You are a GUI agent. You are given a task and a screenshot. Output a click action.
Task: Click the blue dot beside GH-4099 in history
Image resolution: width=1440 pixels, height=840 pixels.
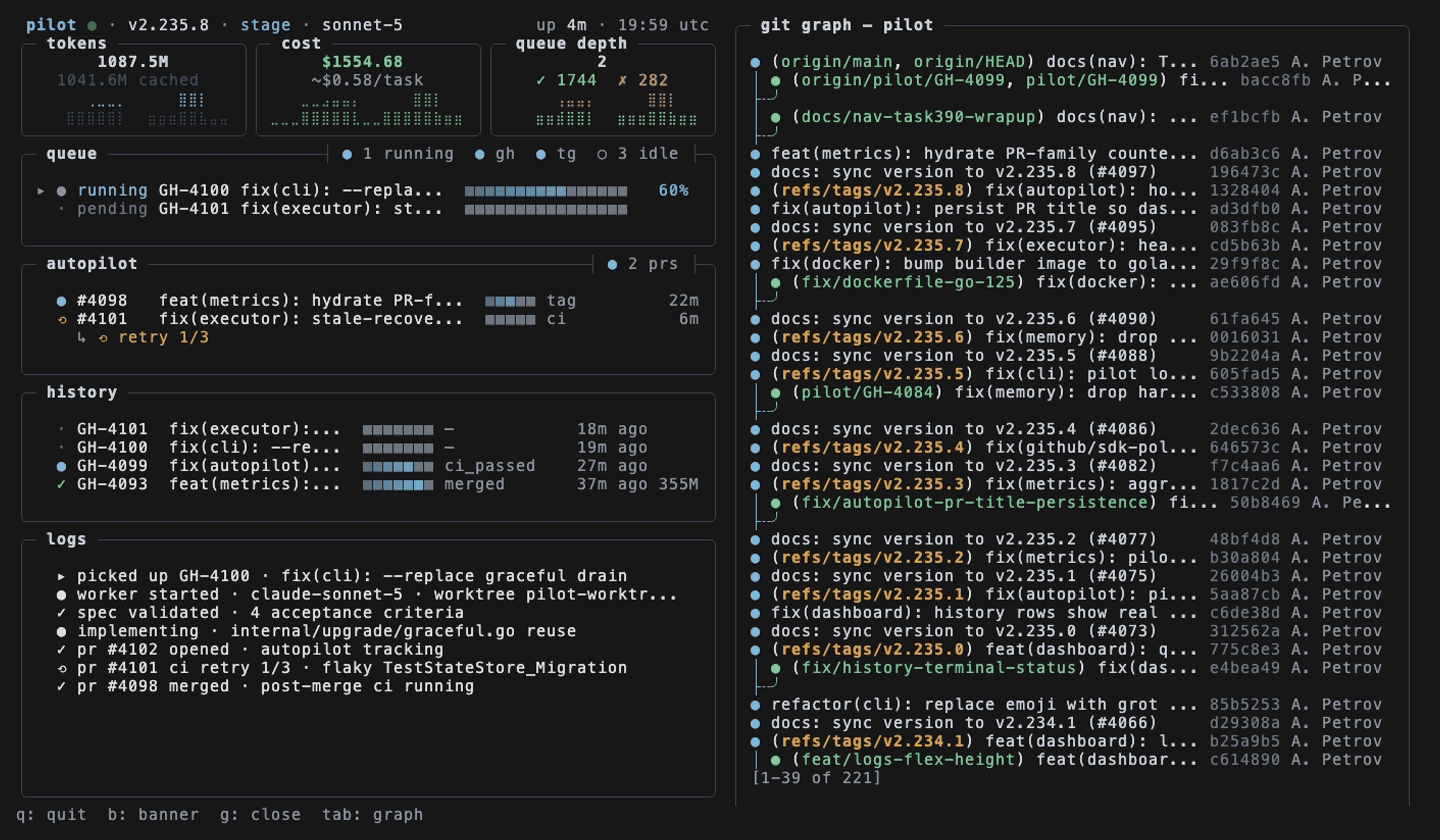62,466
